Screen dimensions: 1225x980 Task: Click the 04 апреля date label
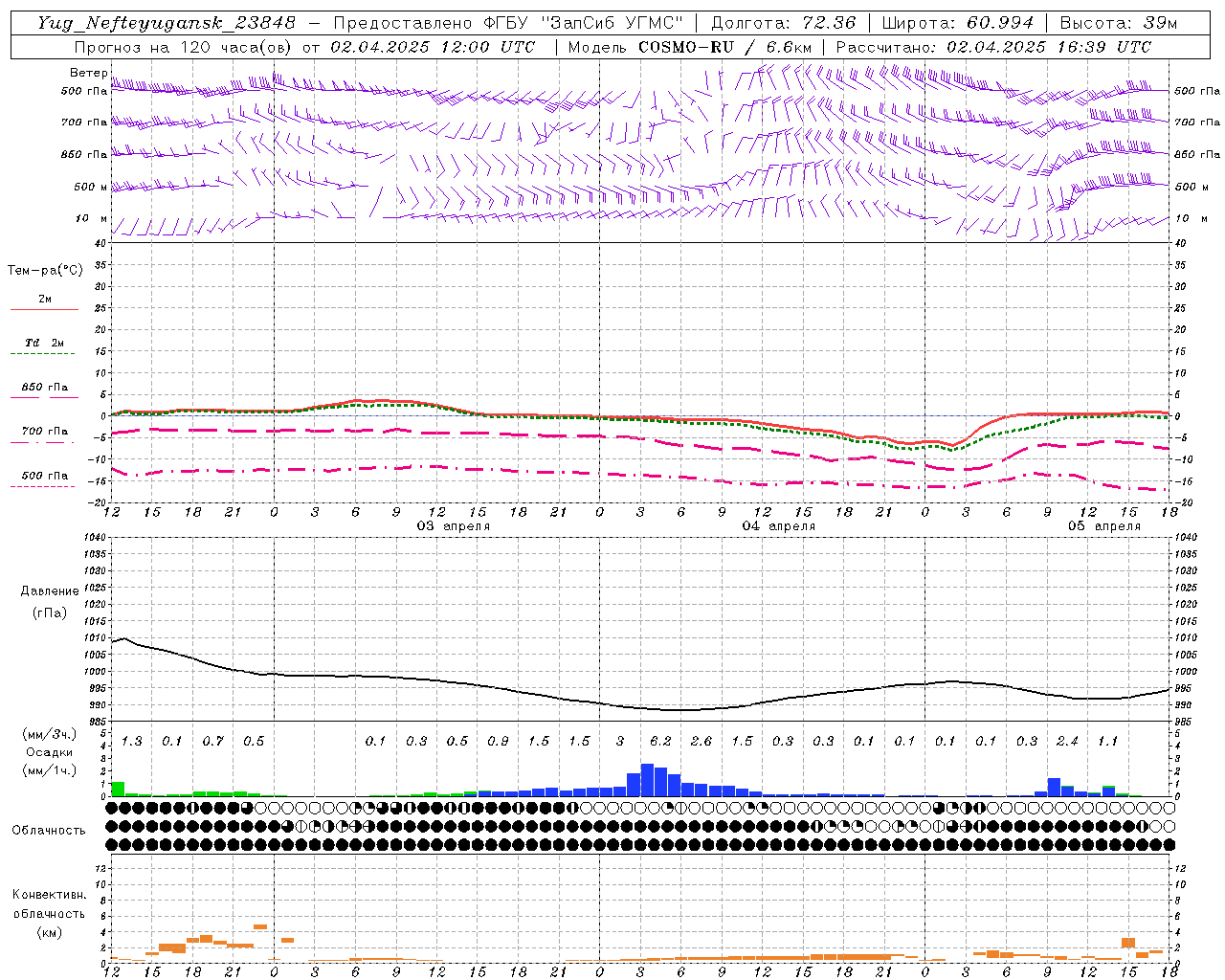coord(778,526)
